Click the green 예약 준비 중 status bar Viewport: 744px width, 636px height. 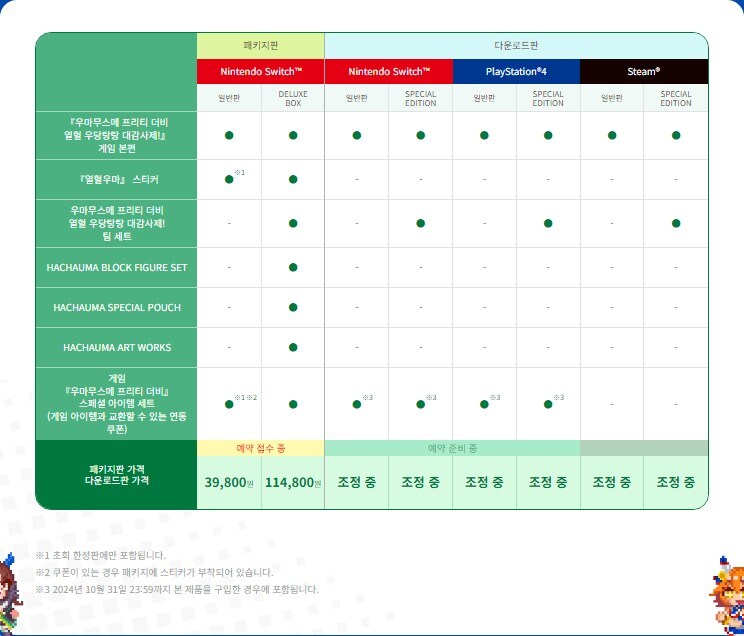pos(452,448)
